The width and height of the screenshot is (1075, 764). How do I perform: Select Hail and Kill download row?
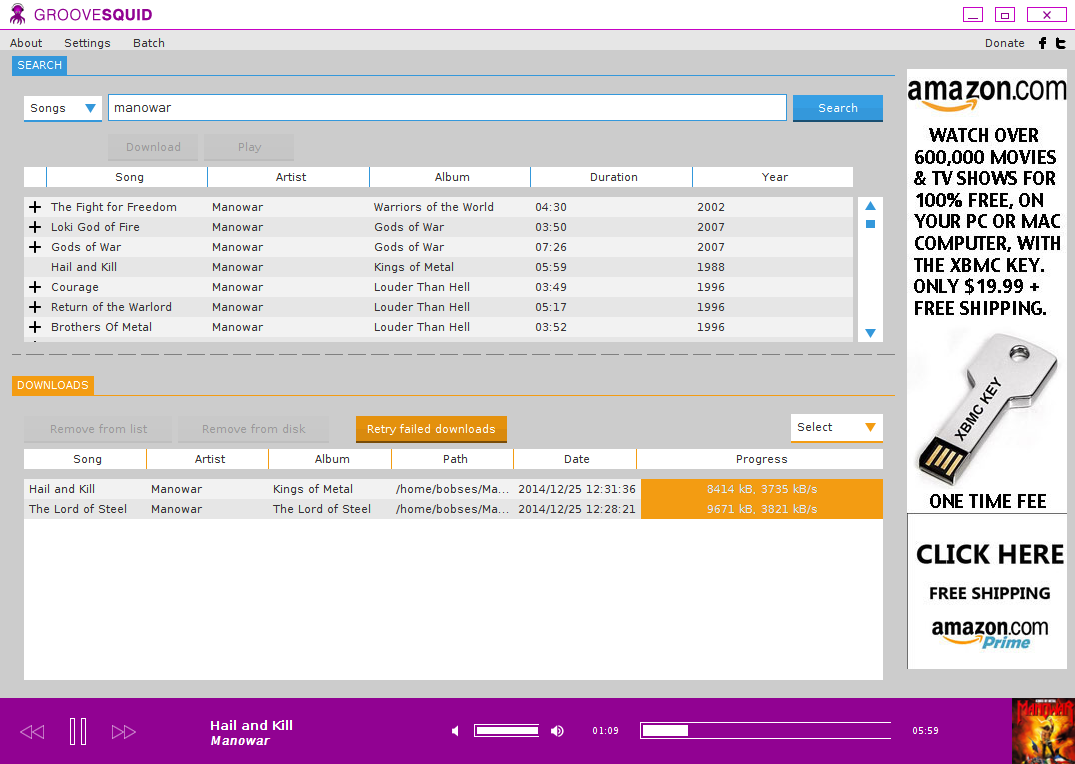tap(453, 489)
